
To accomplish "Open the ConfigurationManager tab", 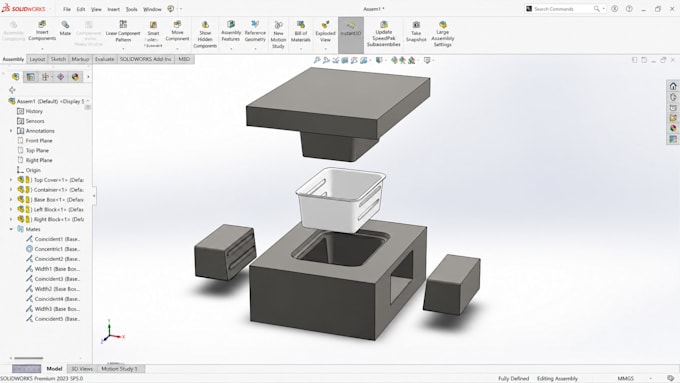I will [45, 77].
